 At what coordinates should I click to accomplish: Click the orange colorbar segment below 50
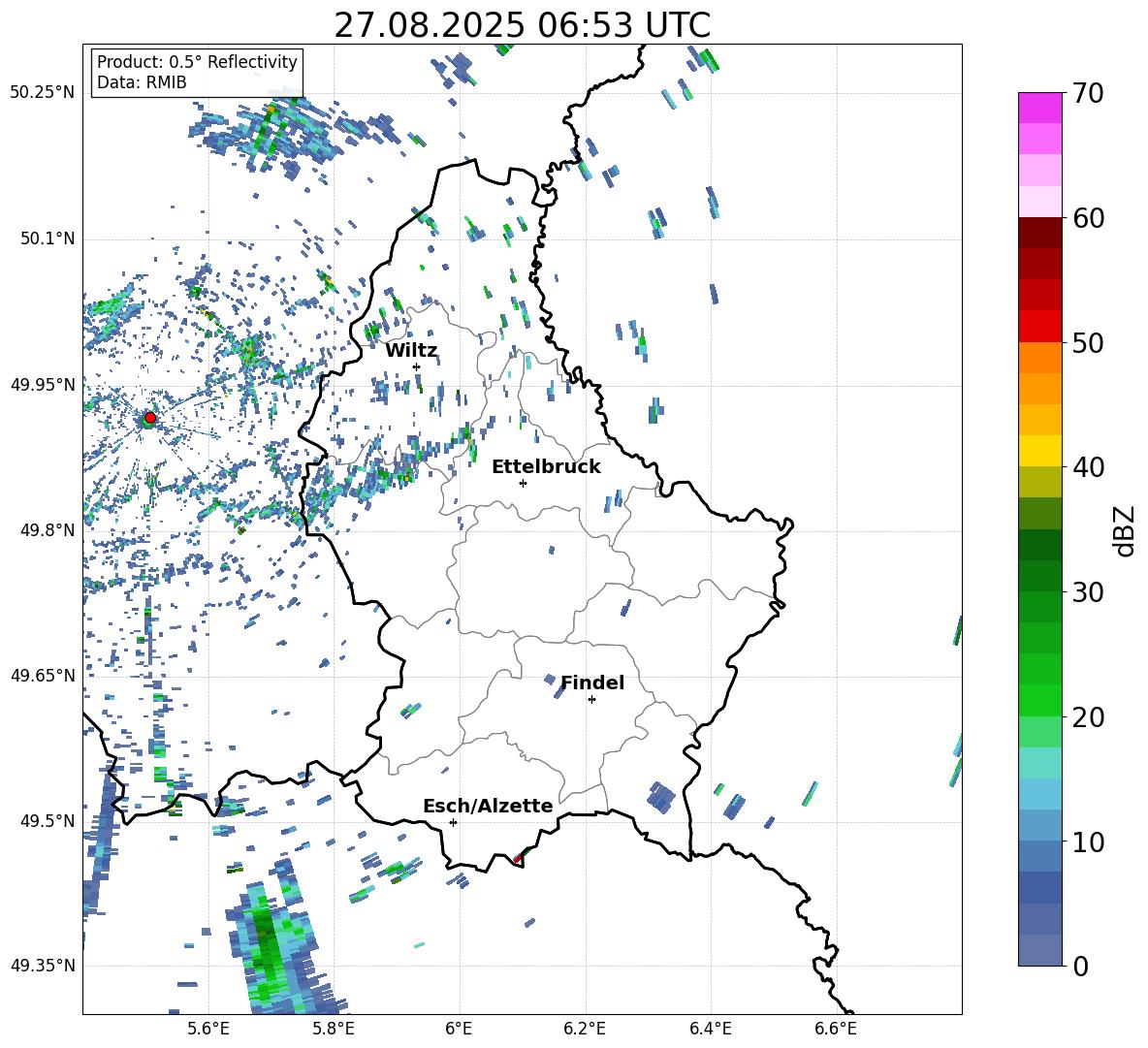point(1039,357)
